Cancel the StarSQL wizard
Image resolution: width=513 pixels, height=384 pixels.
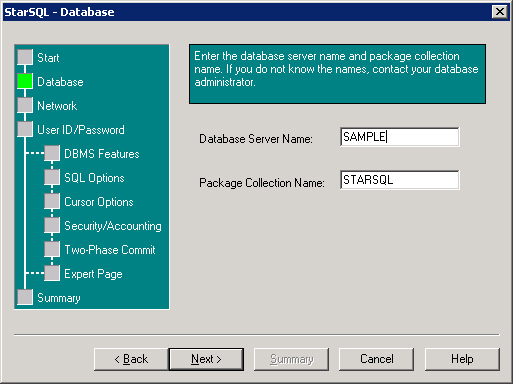pyautogui.click(x=376, y=359)
